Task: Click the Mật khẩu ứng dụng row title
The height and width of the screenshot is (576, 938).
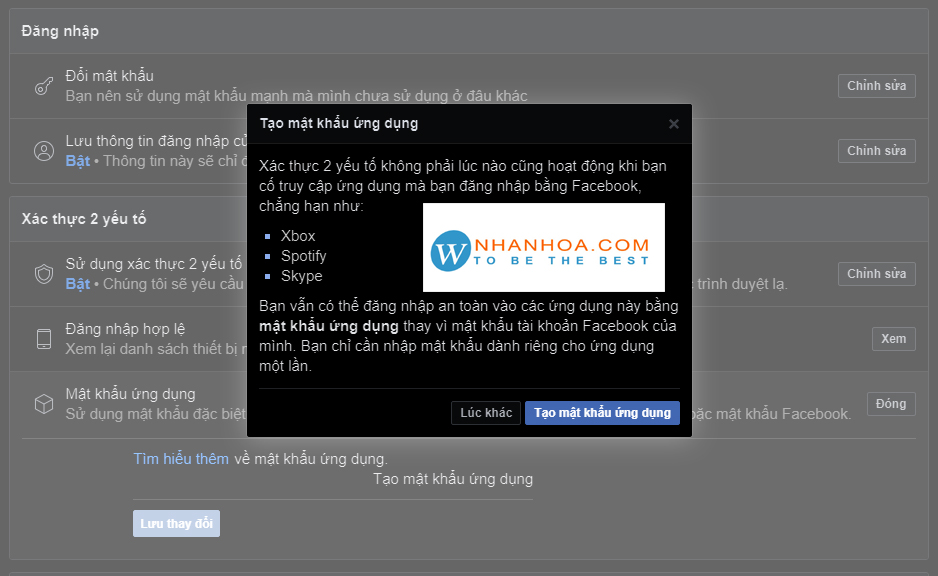Action: (x=130, y=394)
